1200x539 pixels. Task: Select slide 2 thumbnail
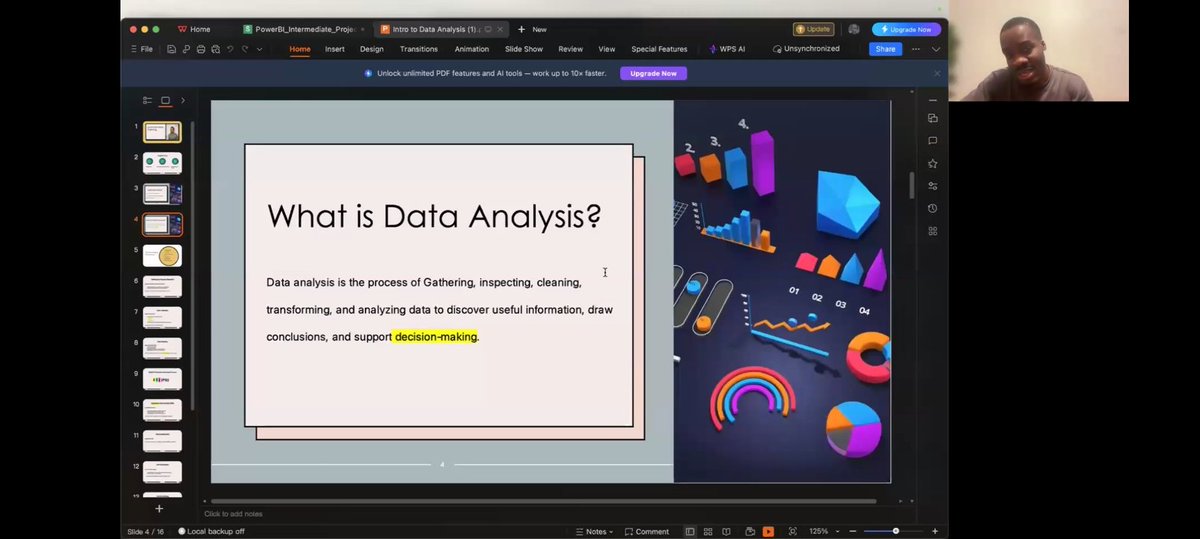pyautogui.click(x=162, y=163)
